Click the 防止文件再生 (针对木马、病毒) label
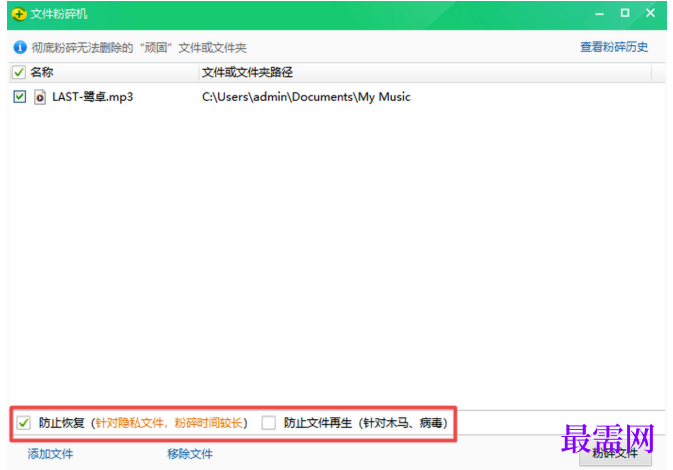The height and width of the screenshot is (470, 673). tap(366, 423)
